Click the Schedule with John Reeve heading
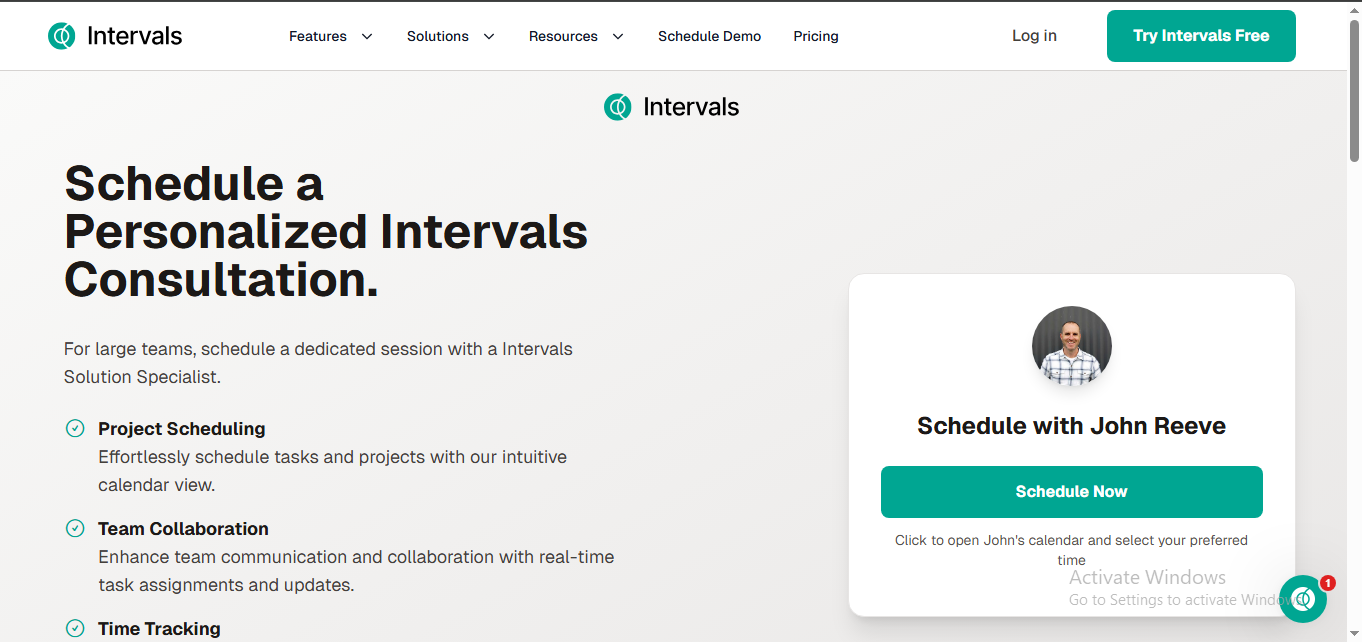Screen dimensions: 1362x642 point(1071,426)
